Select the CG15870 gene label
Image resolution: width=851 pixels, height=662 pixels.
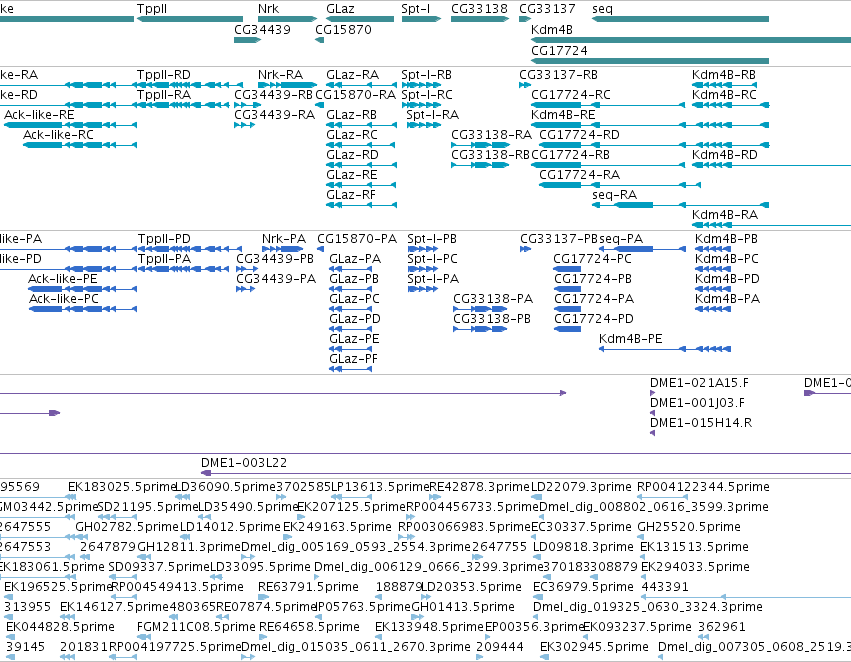click(344, 29)
